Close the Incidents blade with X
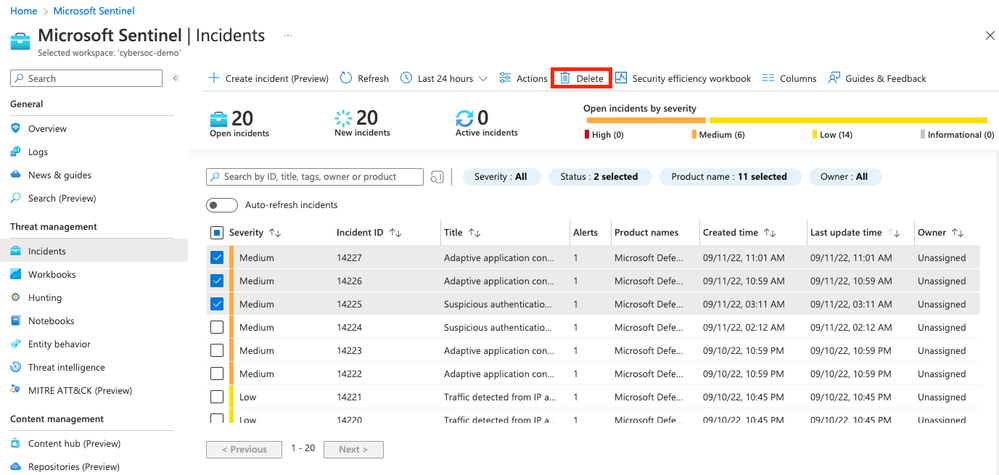 point(989,36)
